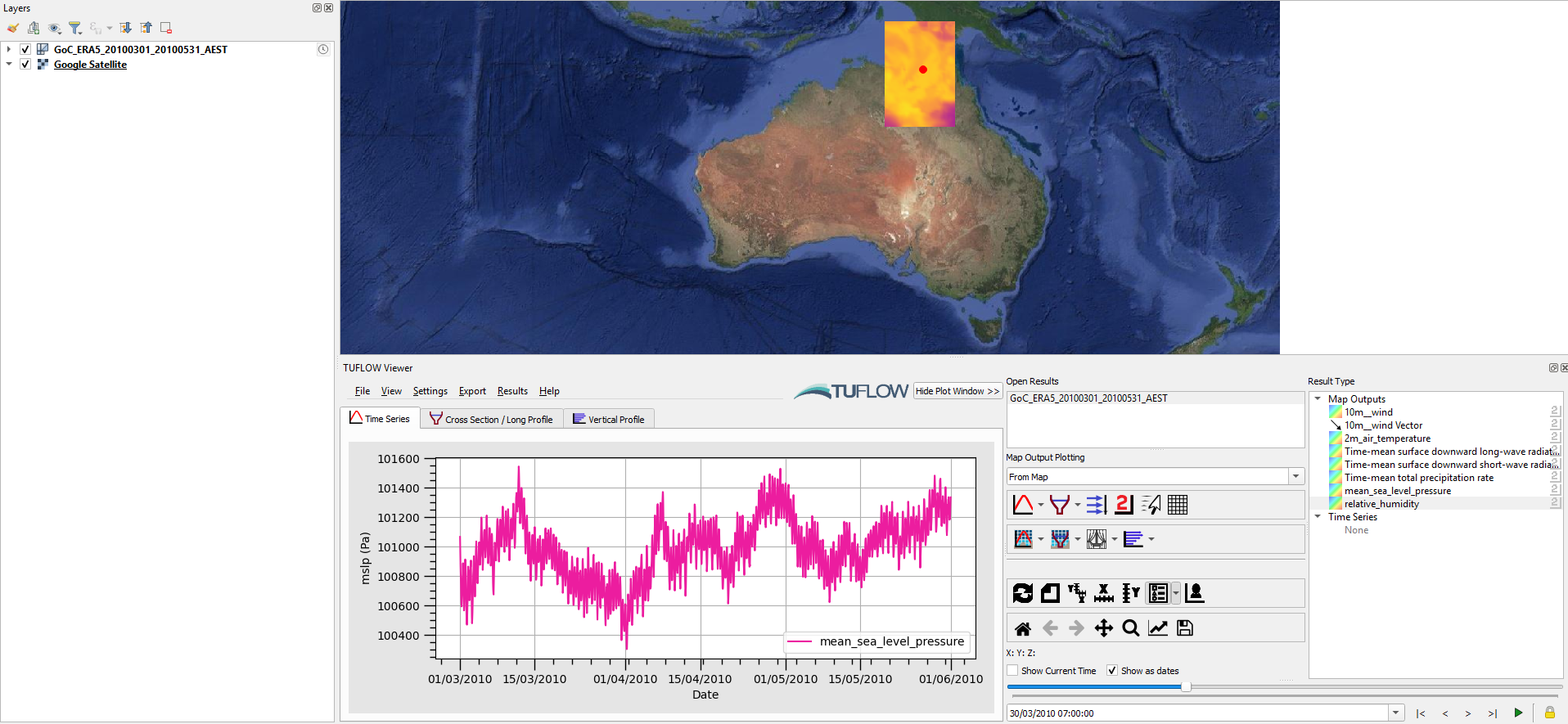Toggle GoC_ERA5 layer visibility checkbox
This screenshot has height=724, width=1568.
[x=25, y=49]
